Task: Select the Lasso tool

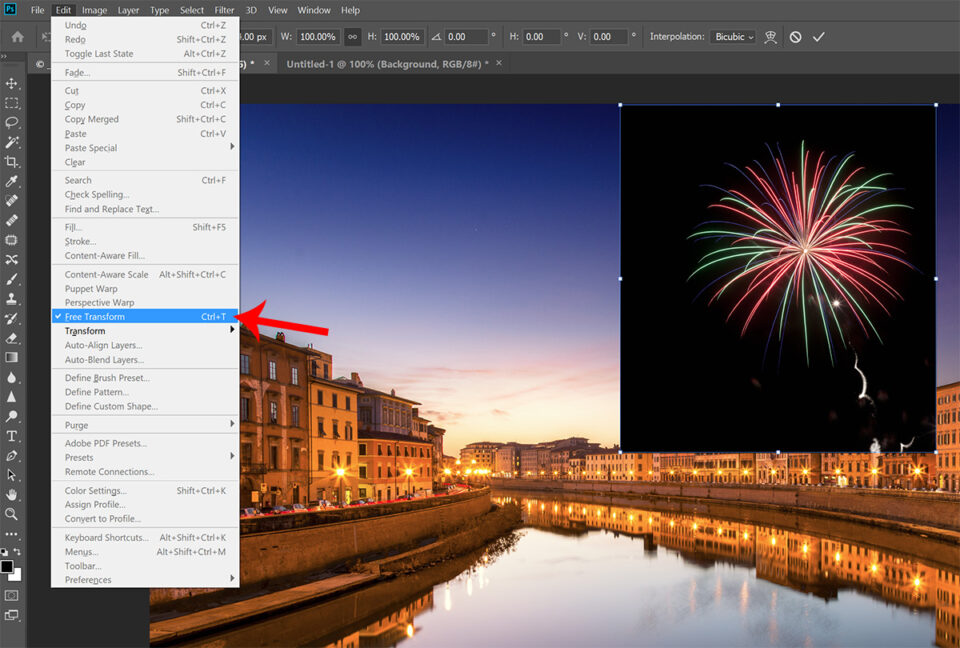Action: 12,122
